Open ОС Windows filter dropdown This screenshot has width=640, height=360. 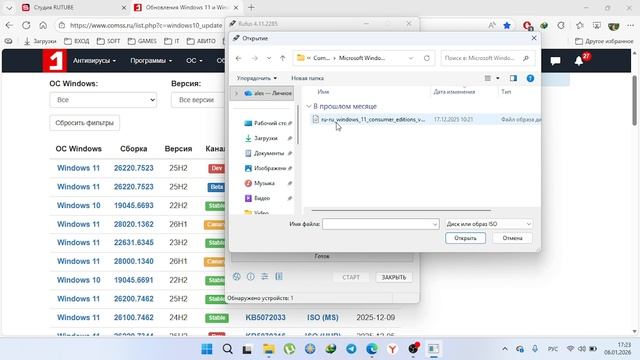(103, 100)
